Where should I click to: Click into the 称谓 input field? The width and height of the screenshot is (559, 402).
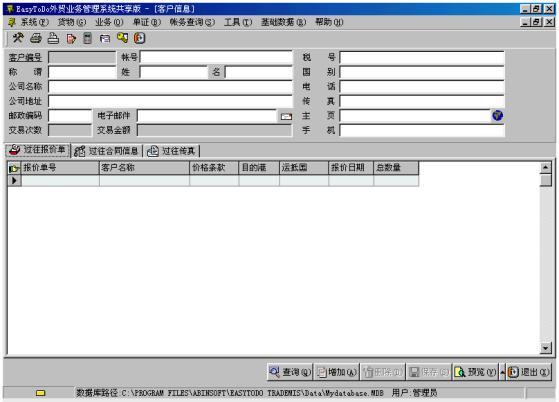[82, 72]
